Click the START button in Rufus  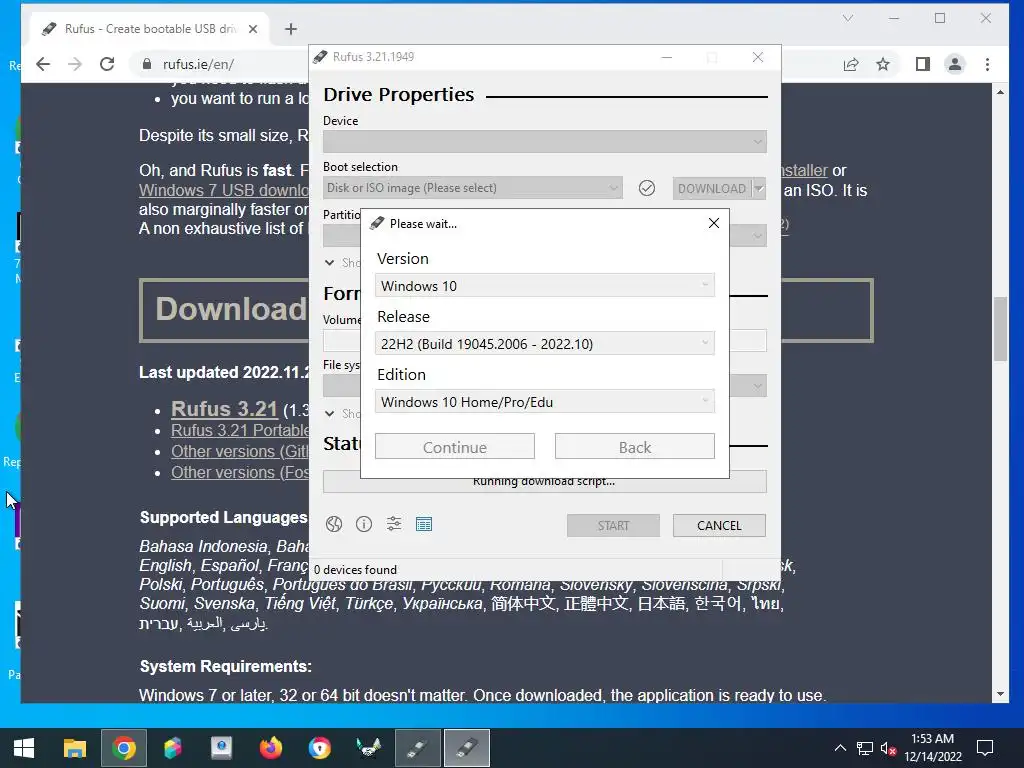pyautogui.click(x=613, y=526)
